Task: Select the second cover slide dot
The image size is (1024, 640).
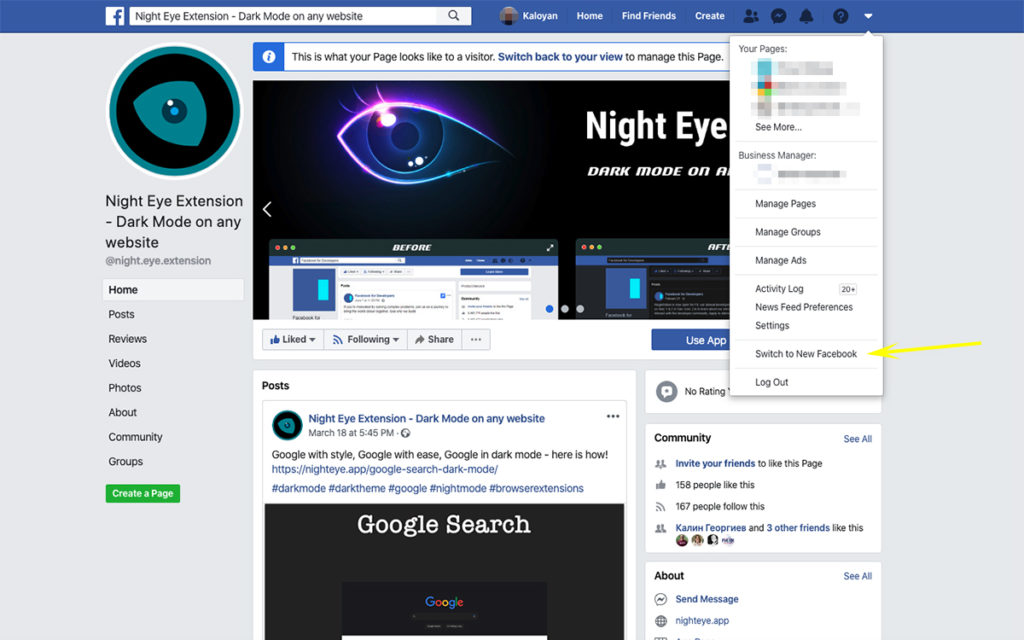Action: tap(565, 309)
